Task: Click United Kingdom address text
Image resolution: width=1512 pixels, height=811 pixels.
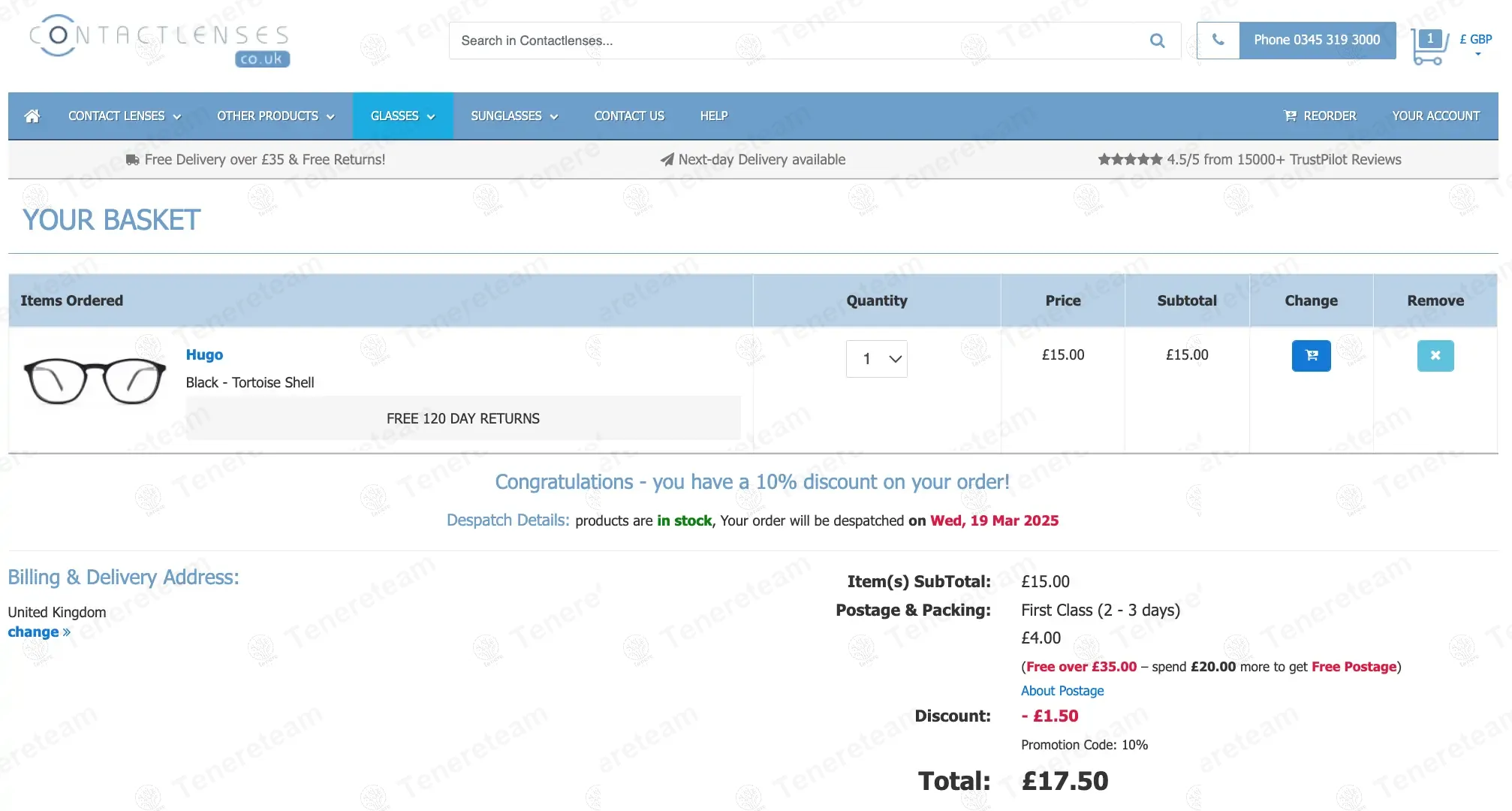Action: (x=57, y=612)
